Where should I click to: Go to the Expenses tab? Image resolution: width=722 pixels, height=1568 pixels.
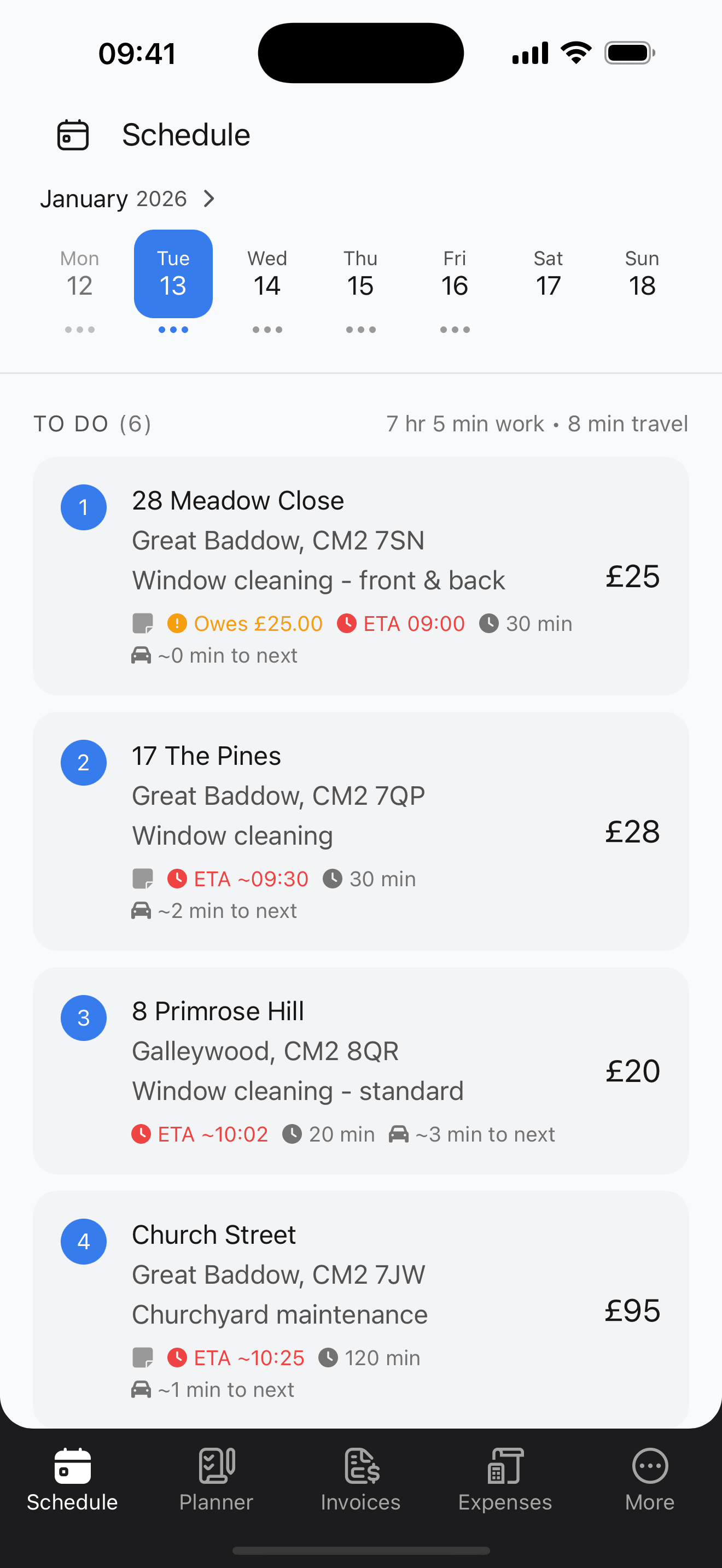click(505, 1477)
